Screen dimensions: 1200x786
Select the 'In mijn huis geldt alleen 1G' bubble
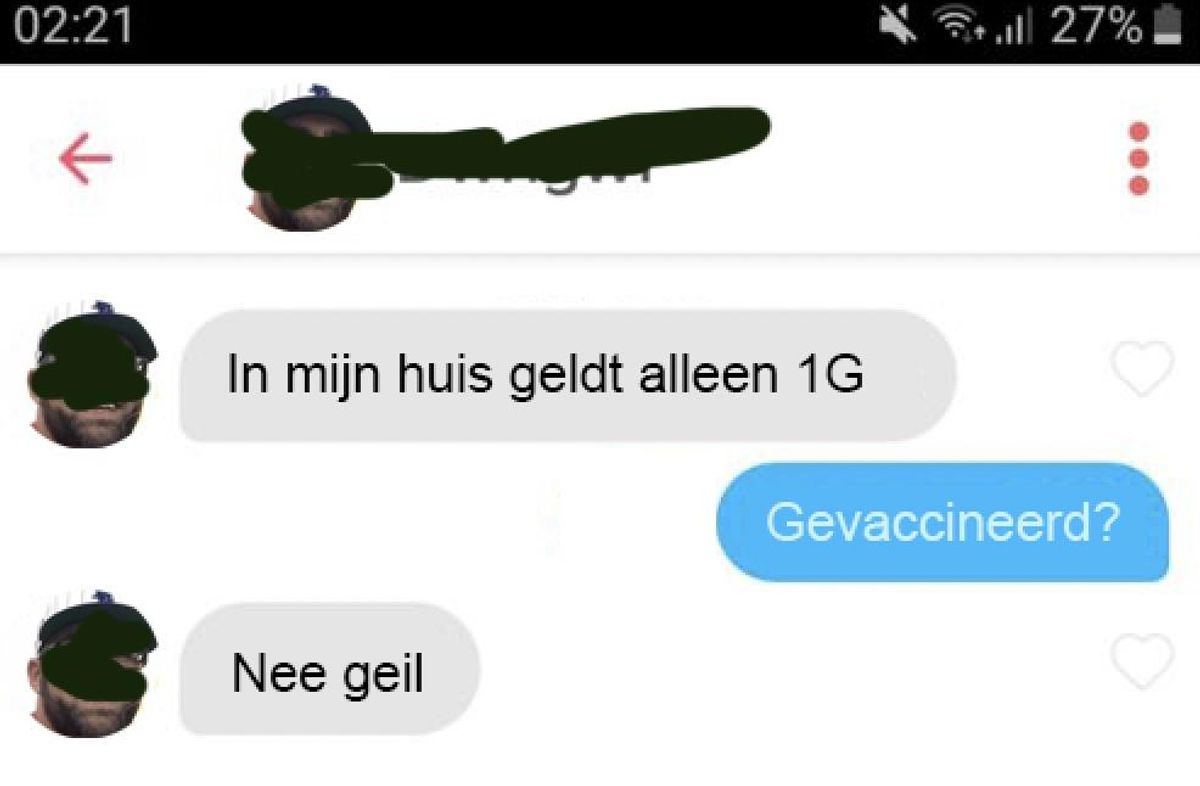pyautogui.click(x=567, y=376)
